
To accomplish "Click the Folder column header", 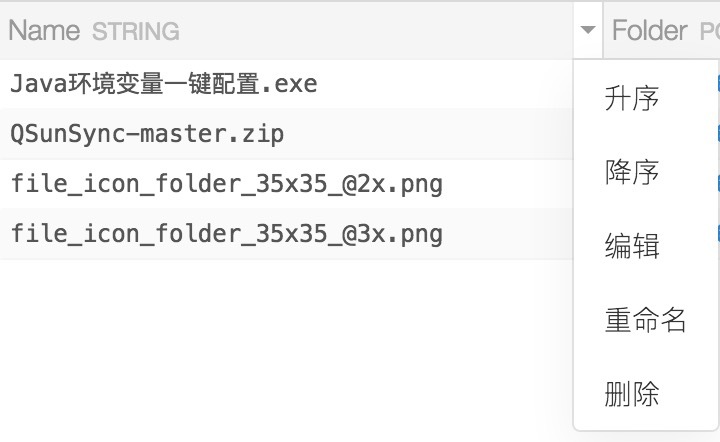I will [x=649, y=31].
